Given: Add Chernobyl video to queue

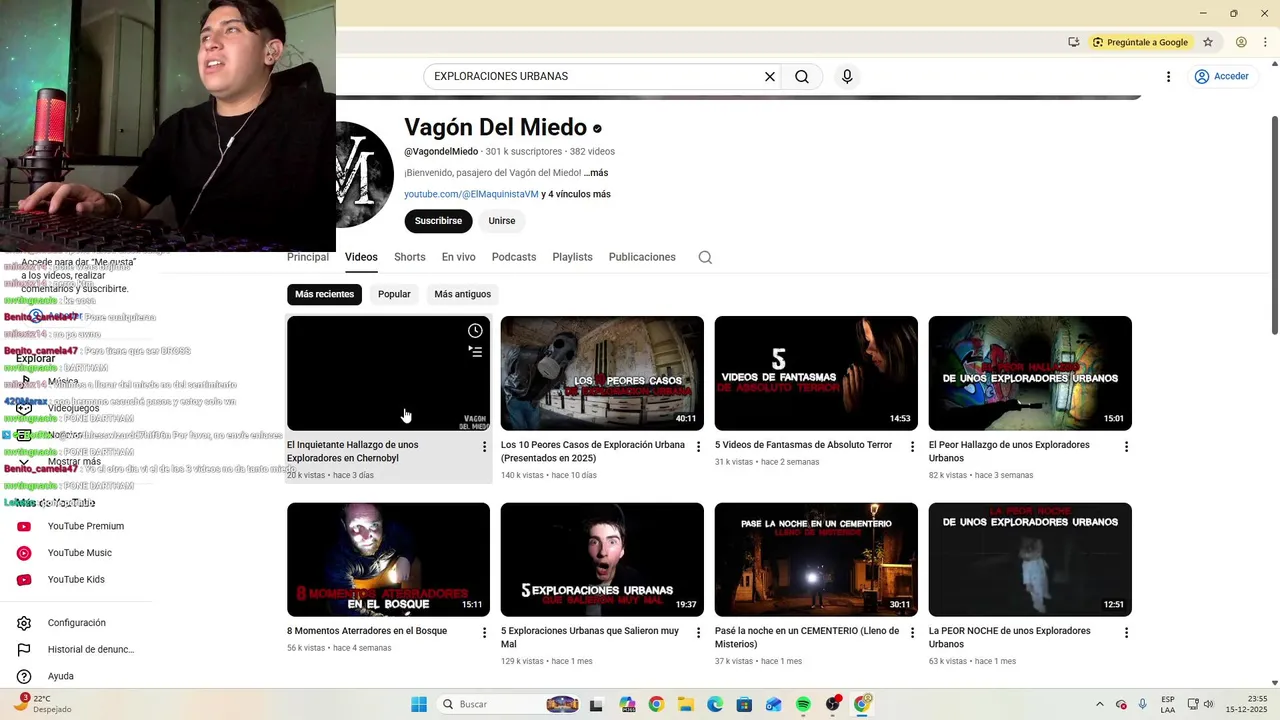Looking at the screenshot, I should tap(475, 351).
